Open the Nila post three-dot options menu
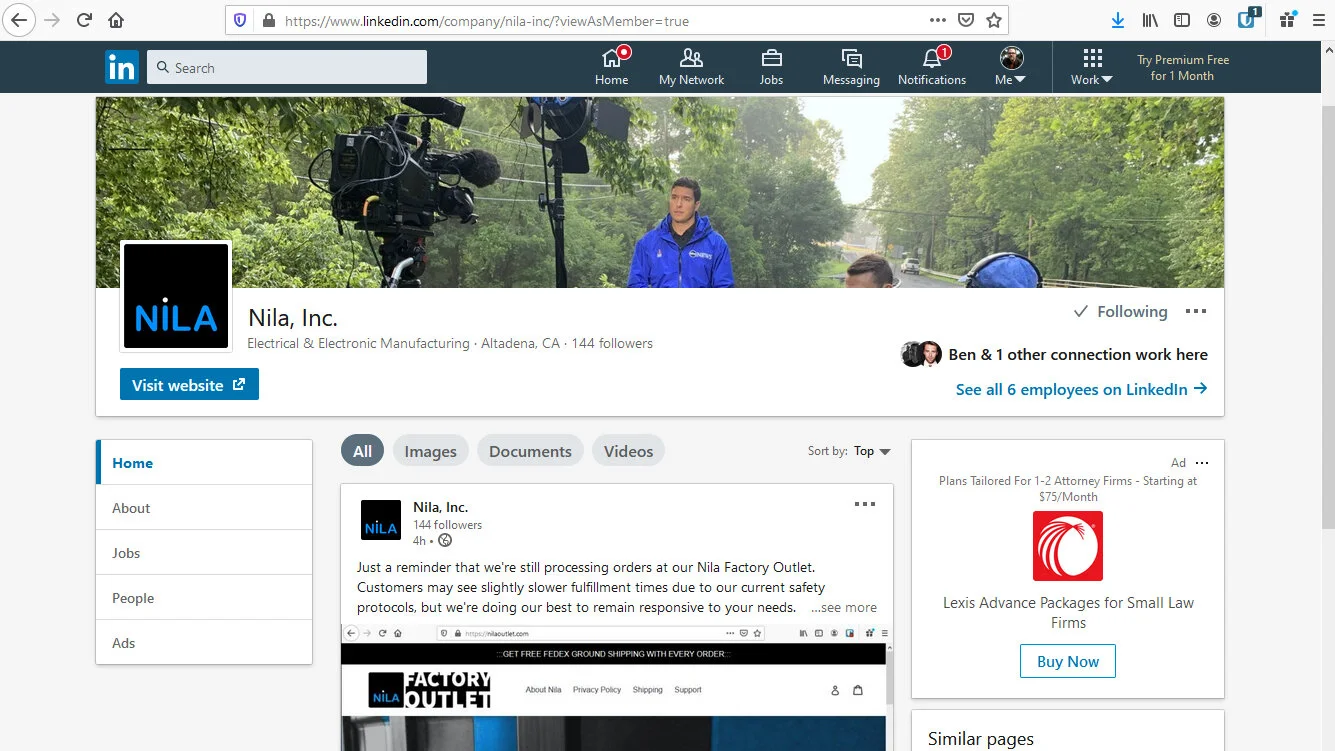The height and width of the screenshot is (751, 1335). click(865, 504)
